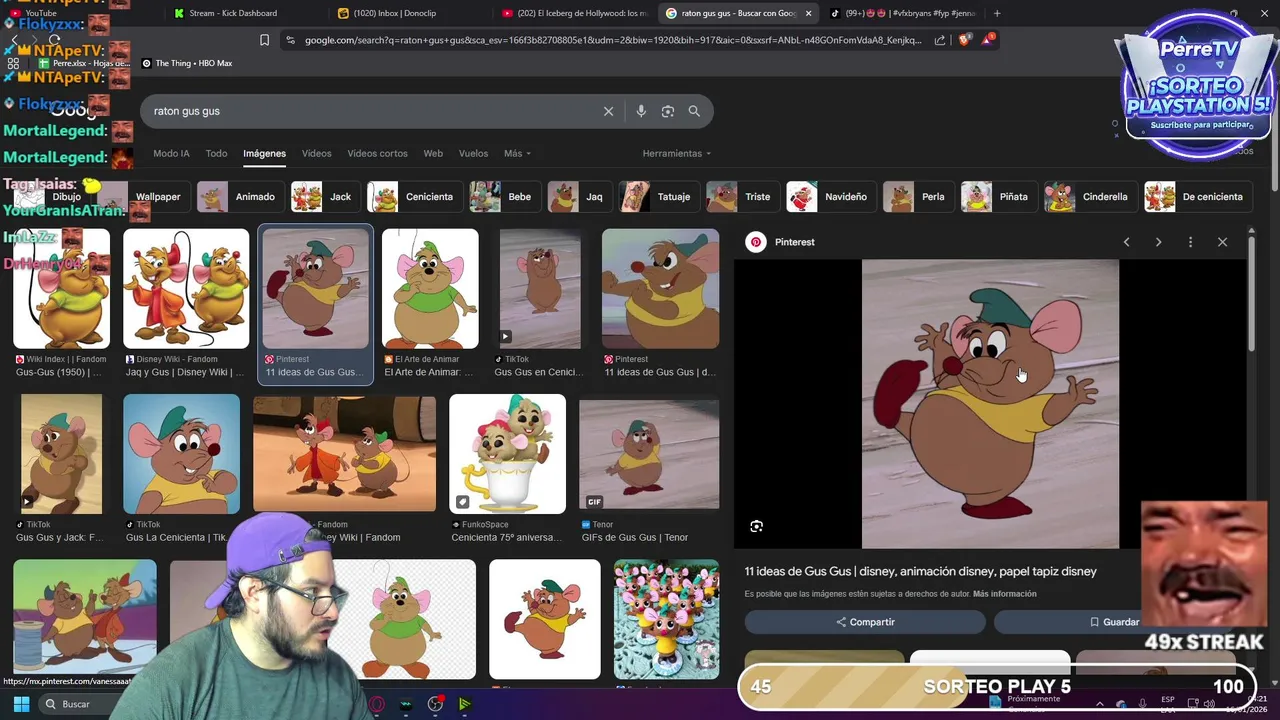Submit search with the magnifier icon
Viewport: 1280px width, 720px height.
[x=694, y=111]
